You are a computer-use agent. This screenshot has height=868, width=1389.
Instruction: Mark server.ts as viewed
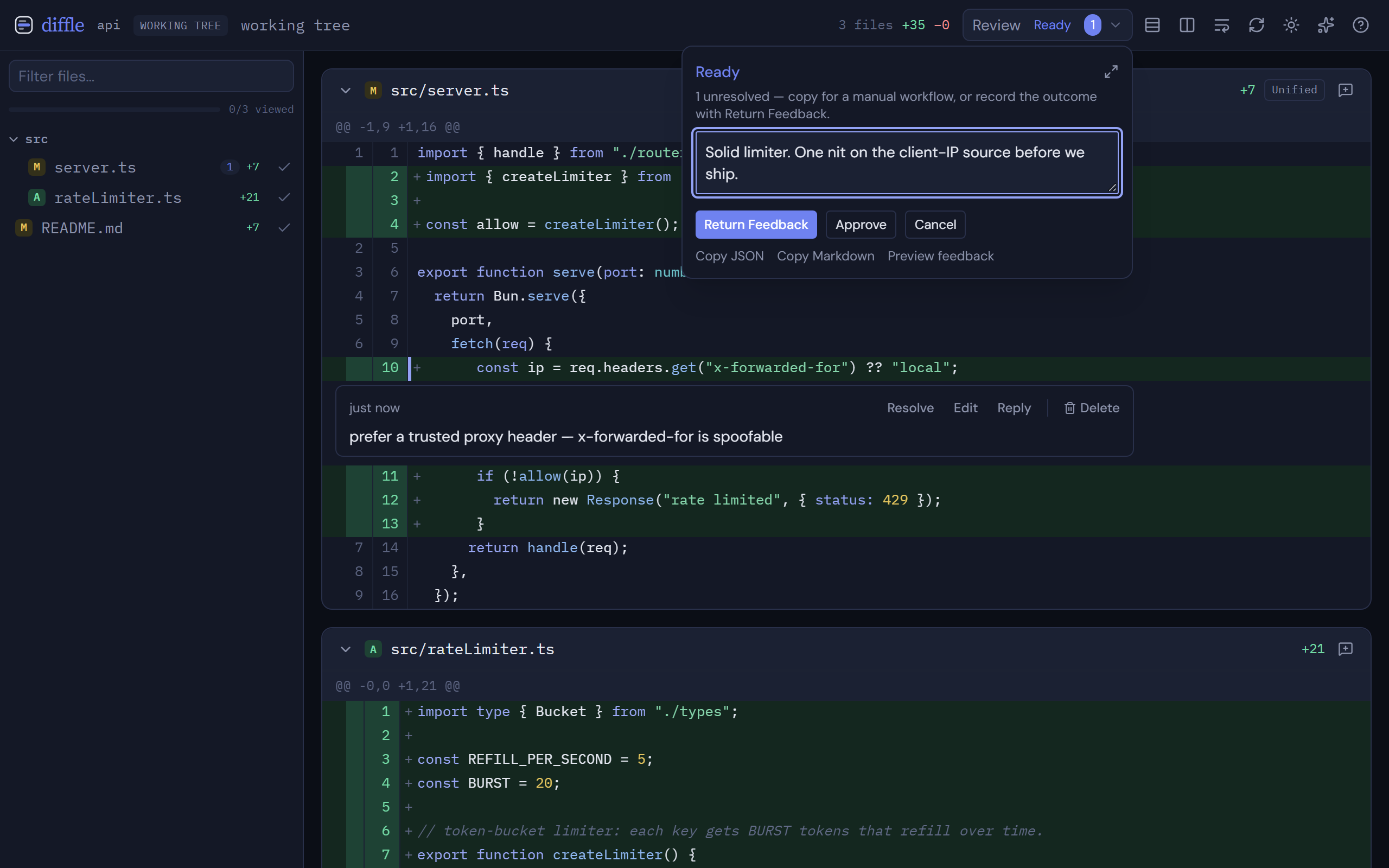click(284, 167)
